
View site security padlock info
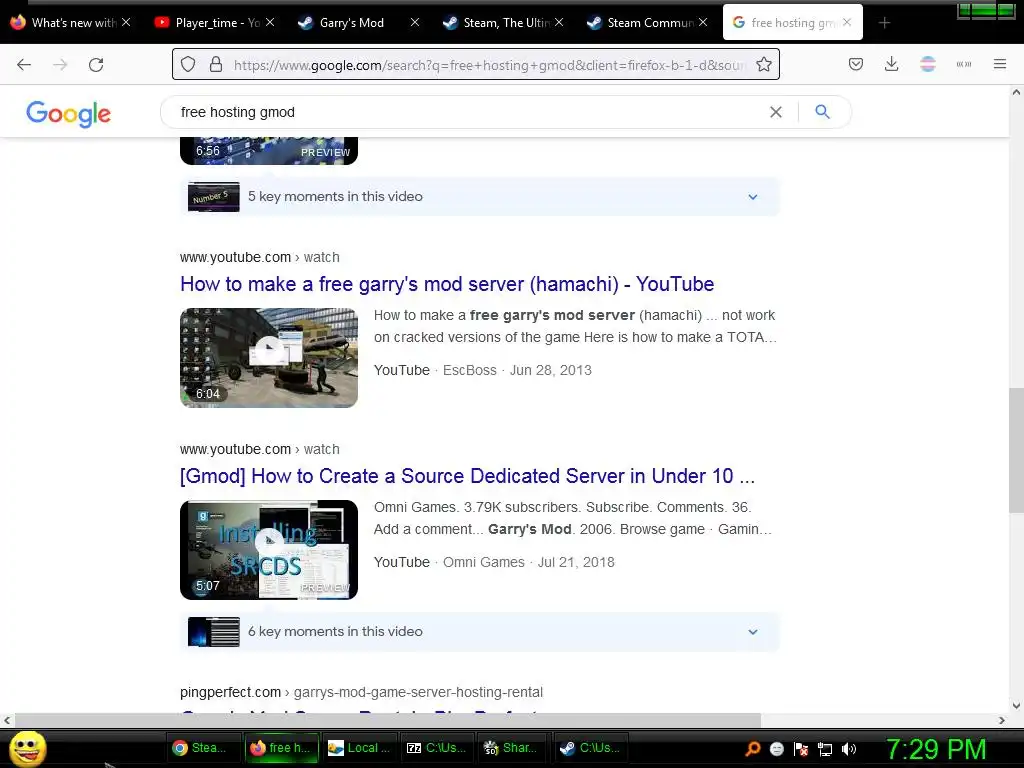216,64
